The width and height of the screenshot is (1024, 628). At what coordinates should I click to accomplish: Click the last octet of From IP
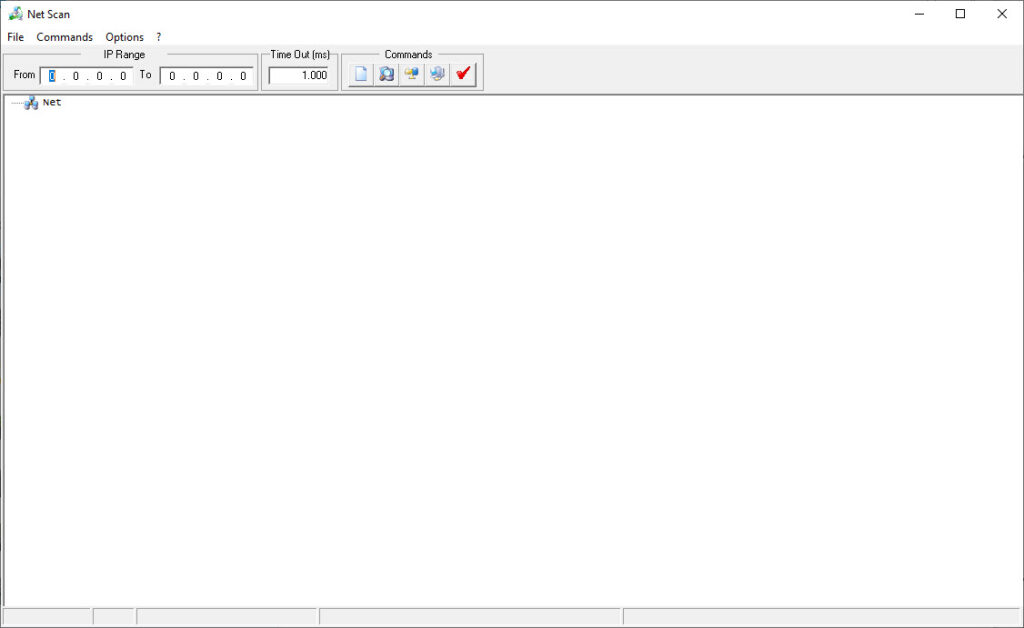(x=123, y=76)
